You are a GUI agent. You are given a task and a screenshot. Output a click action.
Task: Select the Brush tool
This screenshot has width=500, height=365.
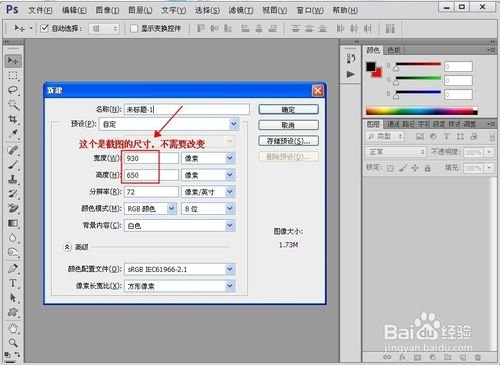tap(13, 165)
